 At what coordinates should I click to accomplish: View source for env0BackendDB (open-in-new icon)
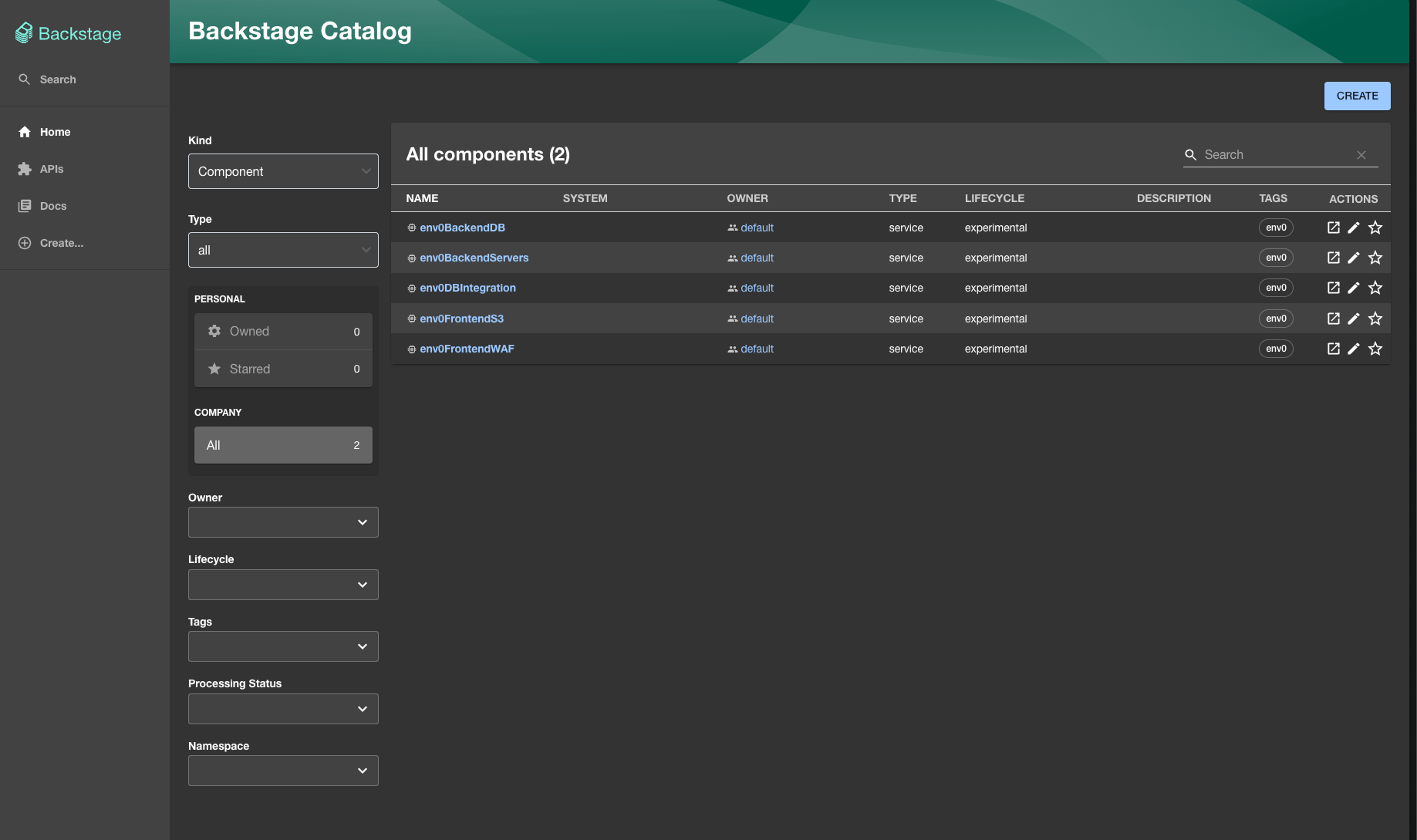click(1333, 228)
